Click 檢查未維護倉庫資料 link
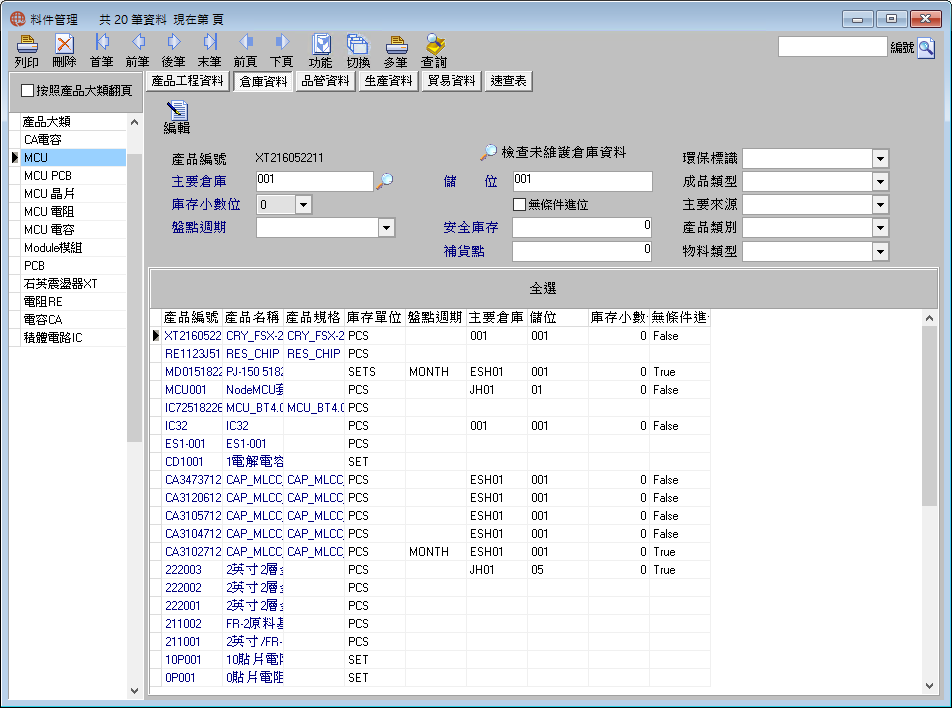The height and width of the screenshot is (708, 952). [x=563, y=152]
